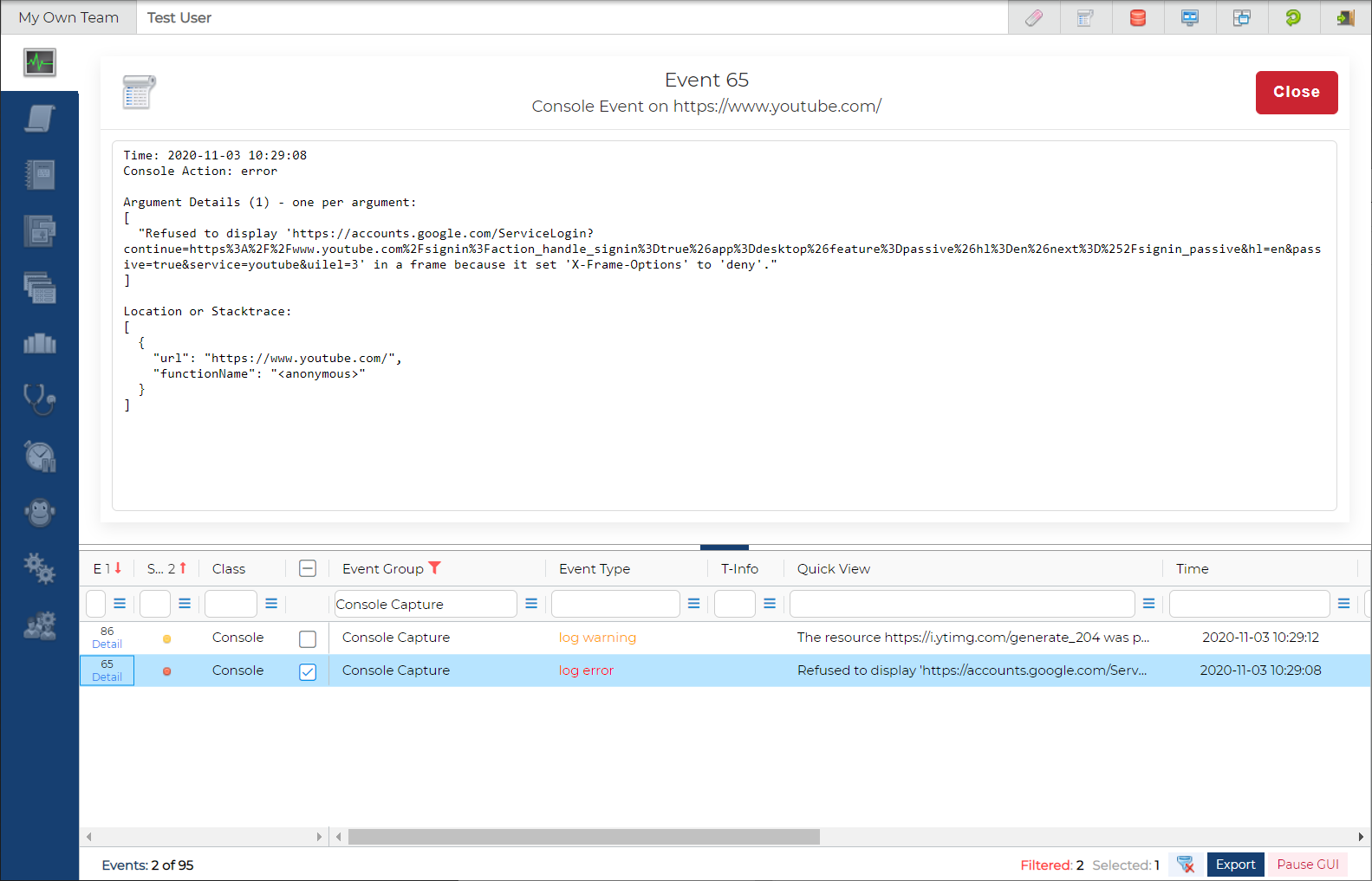Screen dimensions: 1372x881
Task: Click the clear filters funnel icon in footer
Action: tap(1186, 865)
